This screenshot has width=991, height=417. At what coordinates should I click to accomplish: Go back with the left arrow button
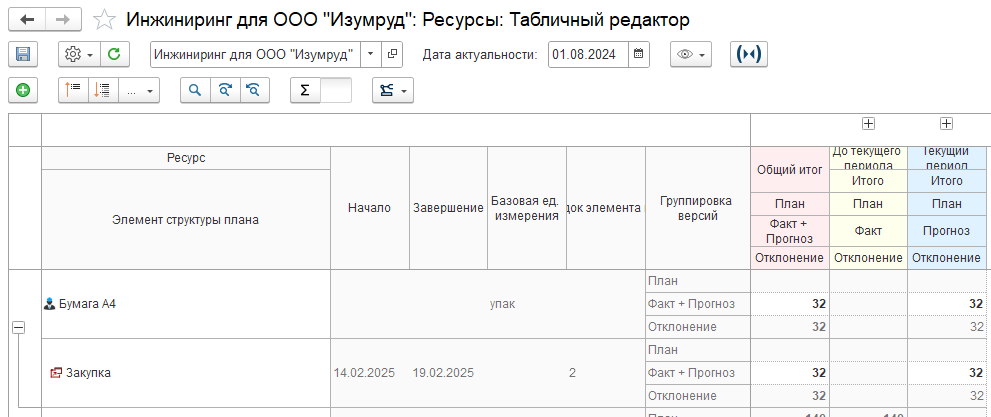(27, 20)
